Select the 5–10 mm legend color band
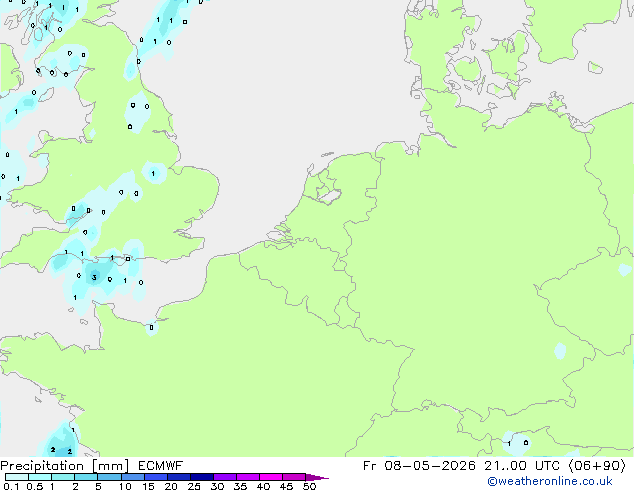634x490 pixels. (x=109, y=477)
